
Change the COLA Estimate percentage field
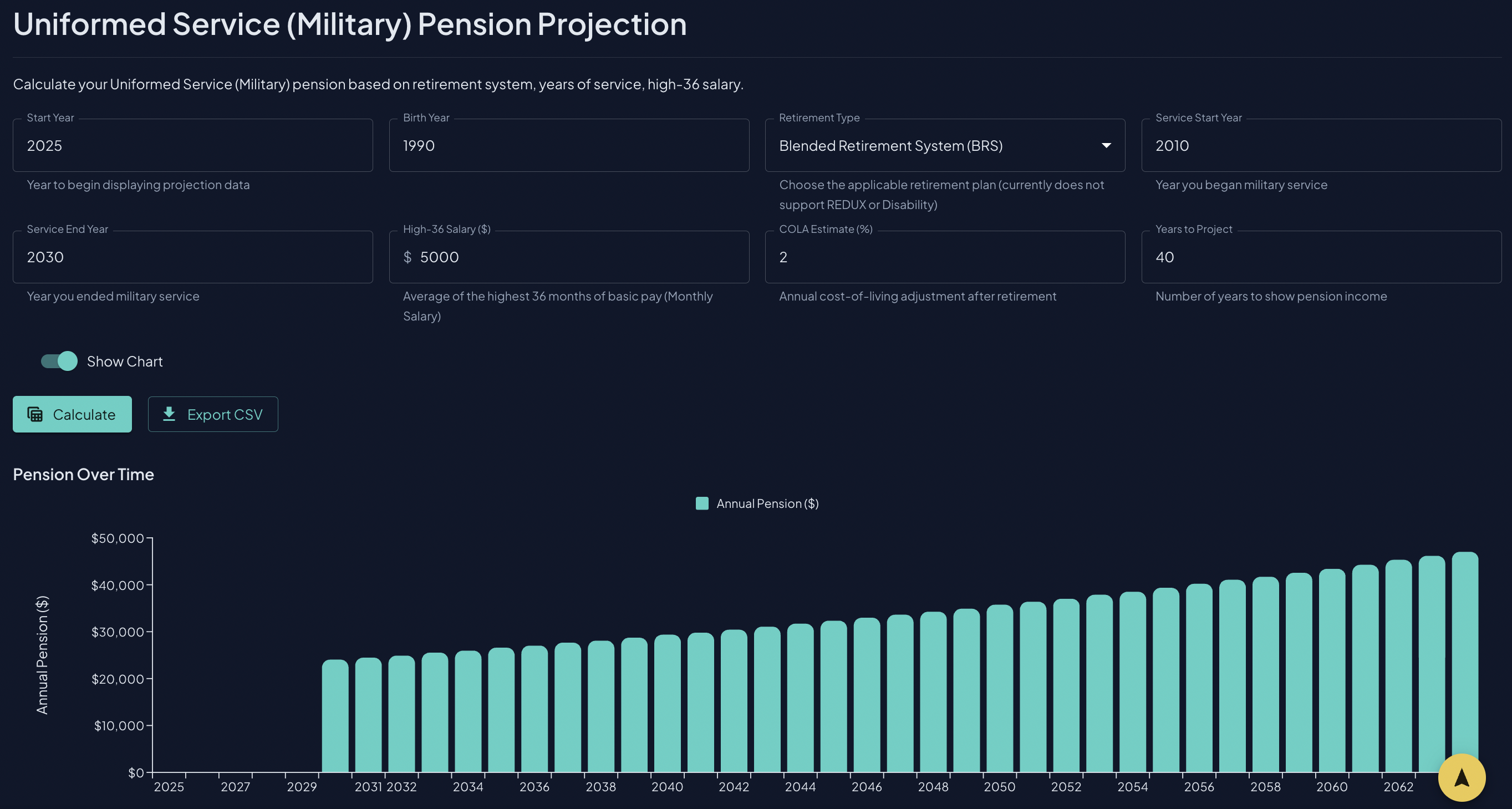click(x=945, y=257)
